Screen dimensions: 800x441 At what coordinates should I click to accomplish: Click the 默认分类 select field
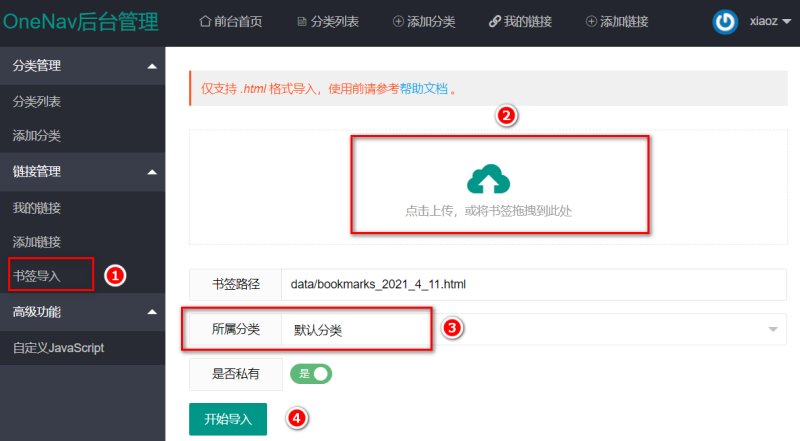(534, 330)
